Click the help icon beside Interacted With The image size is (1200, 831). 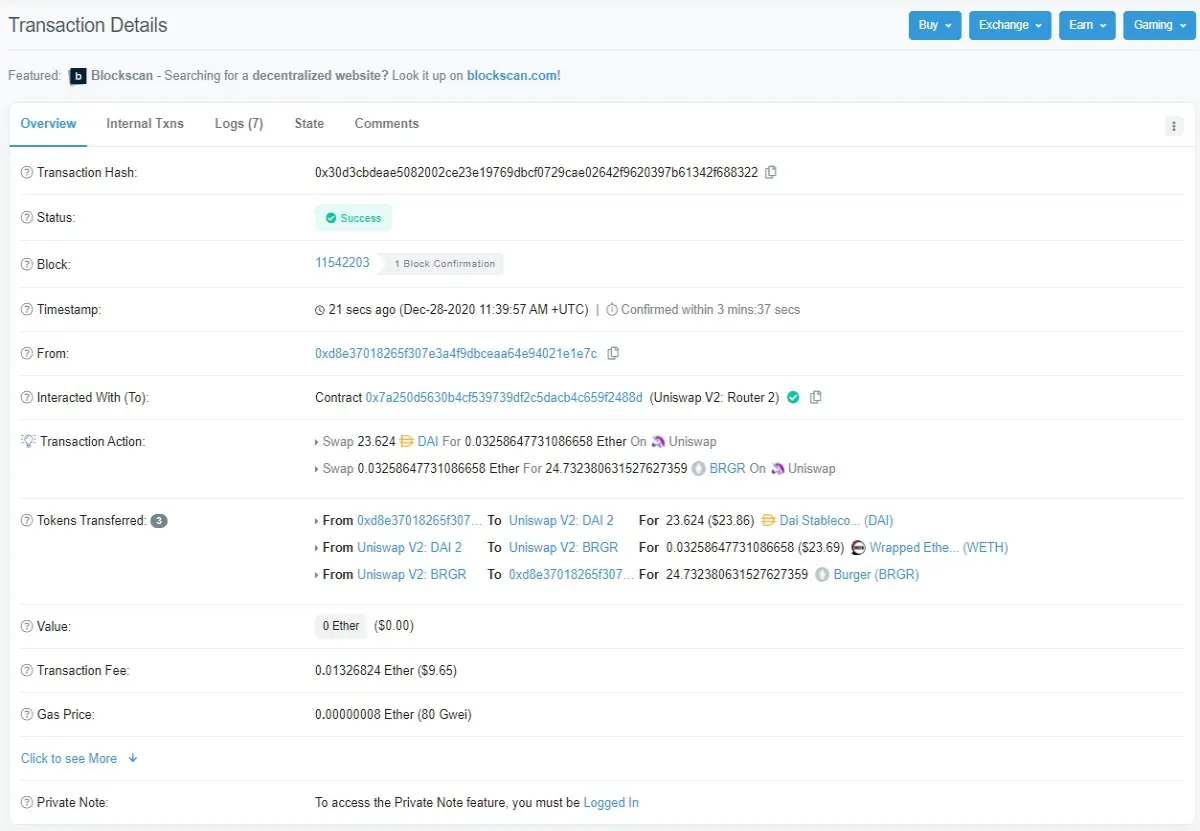click(27, 398)
